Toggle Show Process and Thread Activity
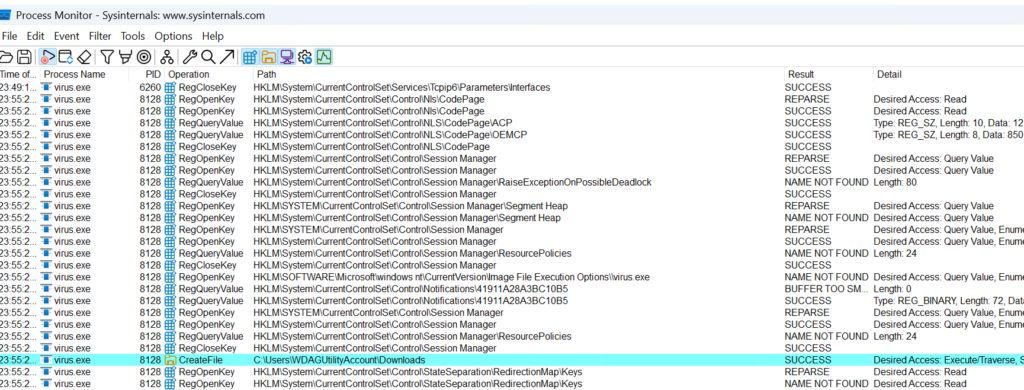The image size is (1024, 390). pyautogui.click(x=304, y=57)
